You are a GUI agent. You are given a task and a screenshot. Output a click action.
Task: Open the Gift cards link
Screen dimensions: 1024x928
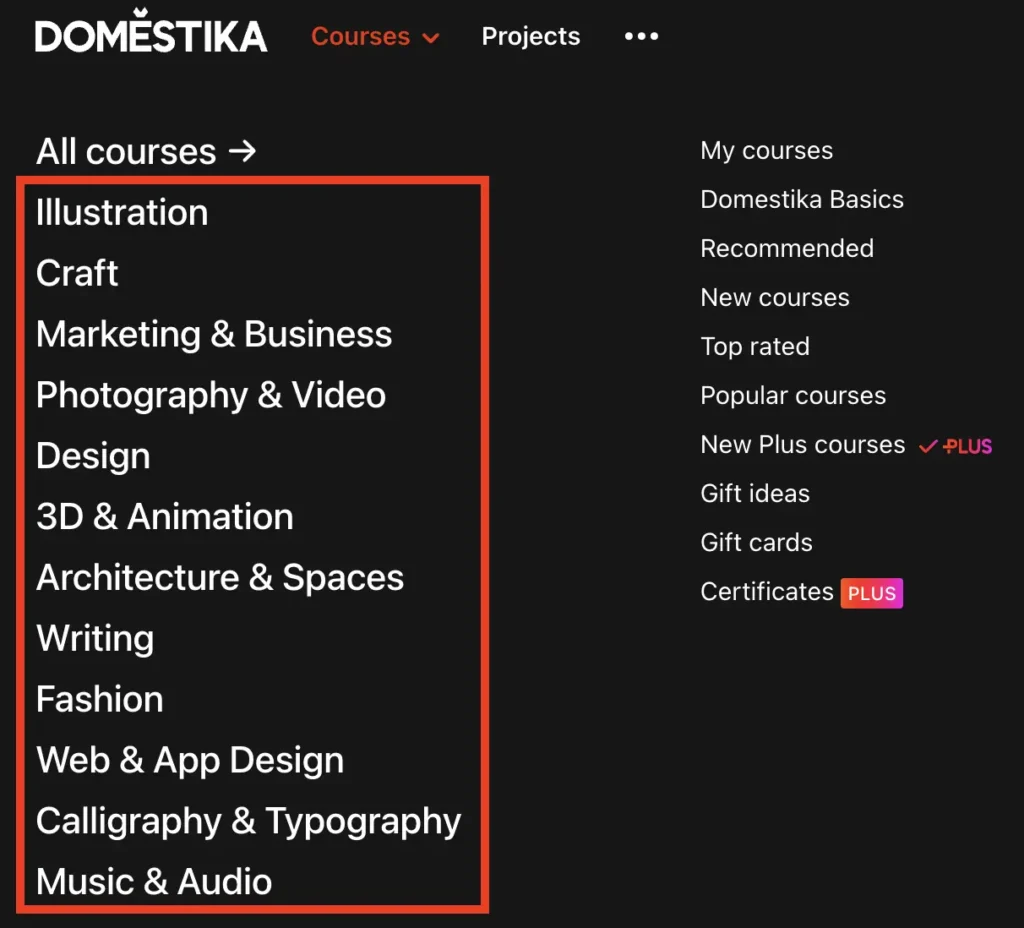point(756,543)
